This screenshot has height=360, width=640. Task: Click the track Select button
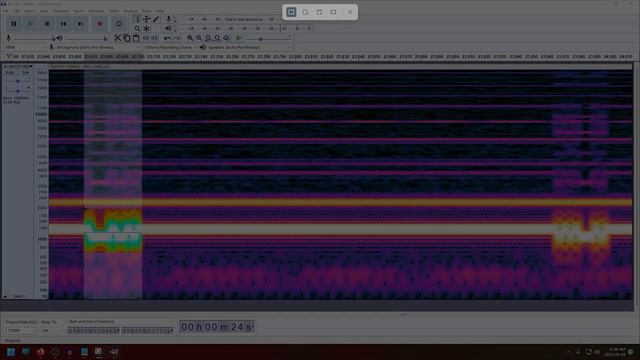[x=18, y=296]
